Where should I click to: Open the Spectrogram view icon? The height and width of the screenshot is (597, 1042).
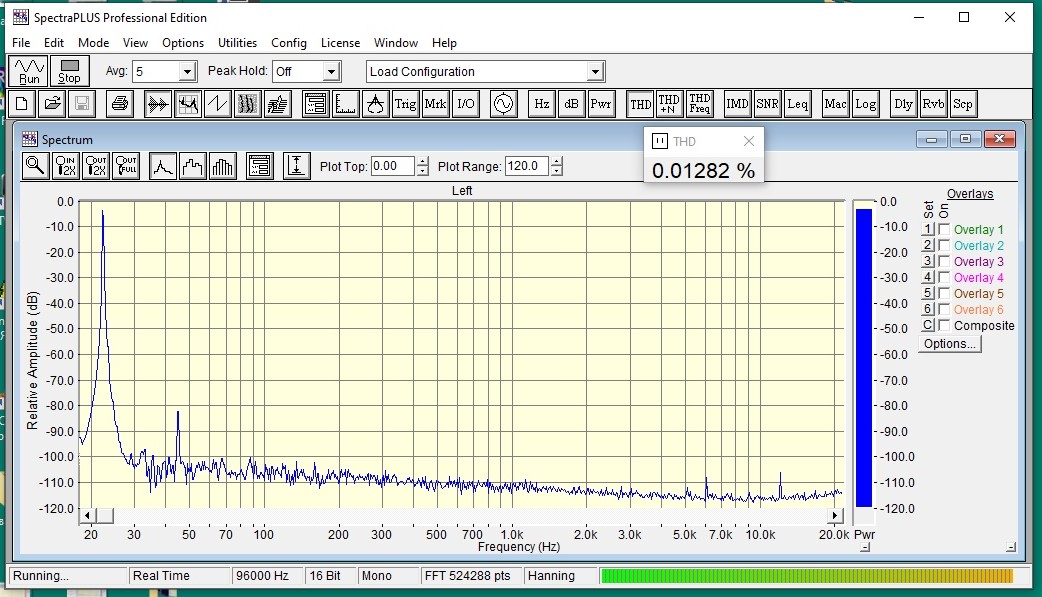(247, 104)
